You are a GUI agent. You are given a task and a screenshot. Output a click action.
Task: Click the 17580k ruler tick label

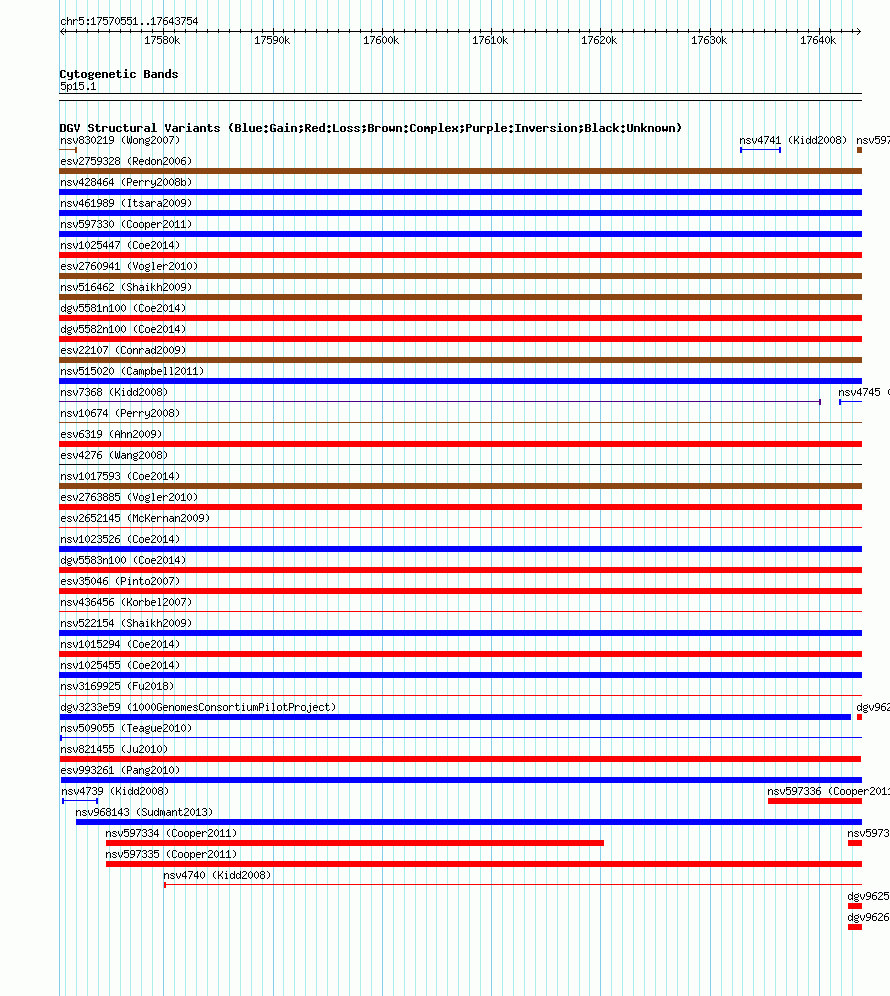(162, 40)
